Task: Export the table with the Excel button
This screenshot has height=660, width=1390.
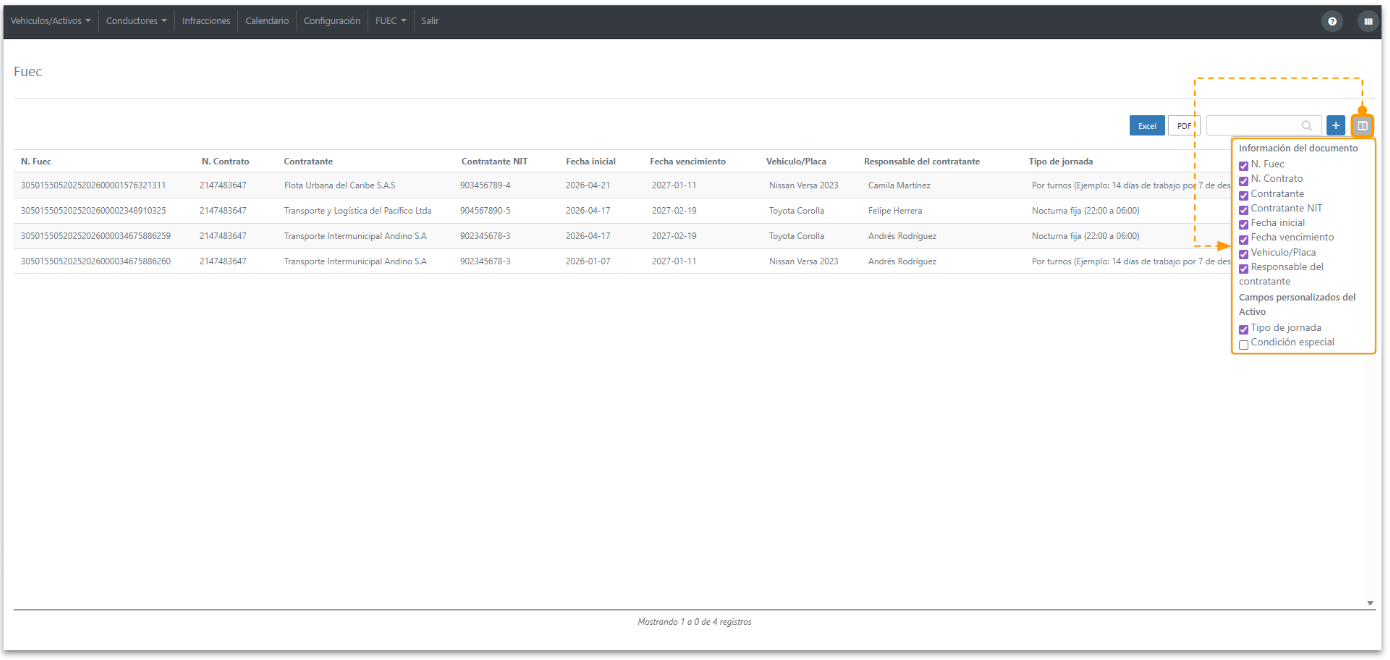Action: pyautogui.click(x=1147, y=126)
